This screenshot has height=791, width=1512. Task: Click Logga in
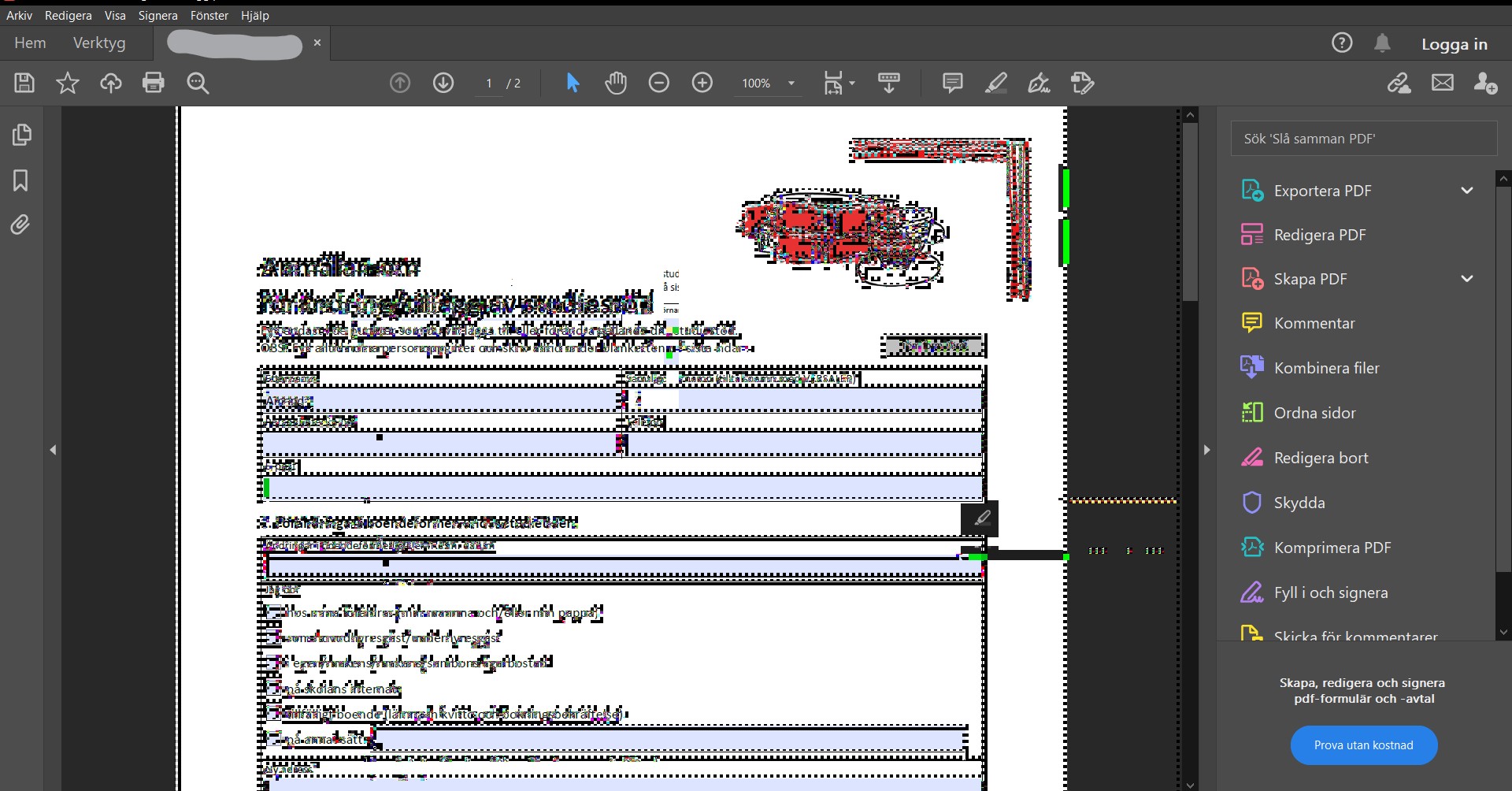pyautogui.click(x=1454, y=44)
